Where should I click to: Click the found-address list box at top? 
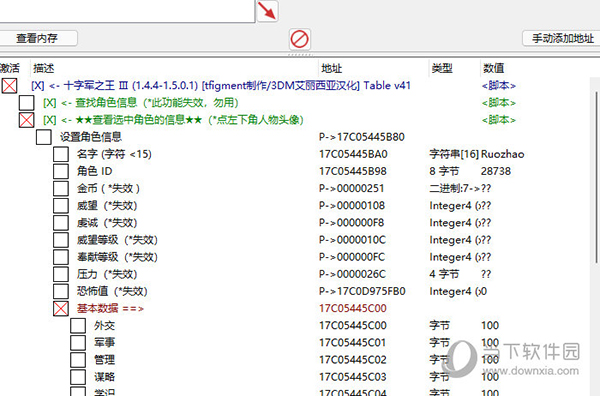point(127,11)
